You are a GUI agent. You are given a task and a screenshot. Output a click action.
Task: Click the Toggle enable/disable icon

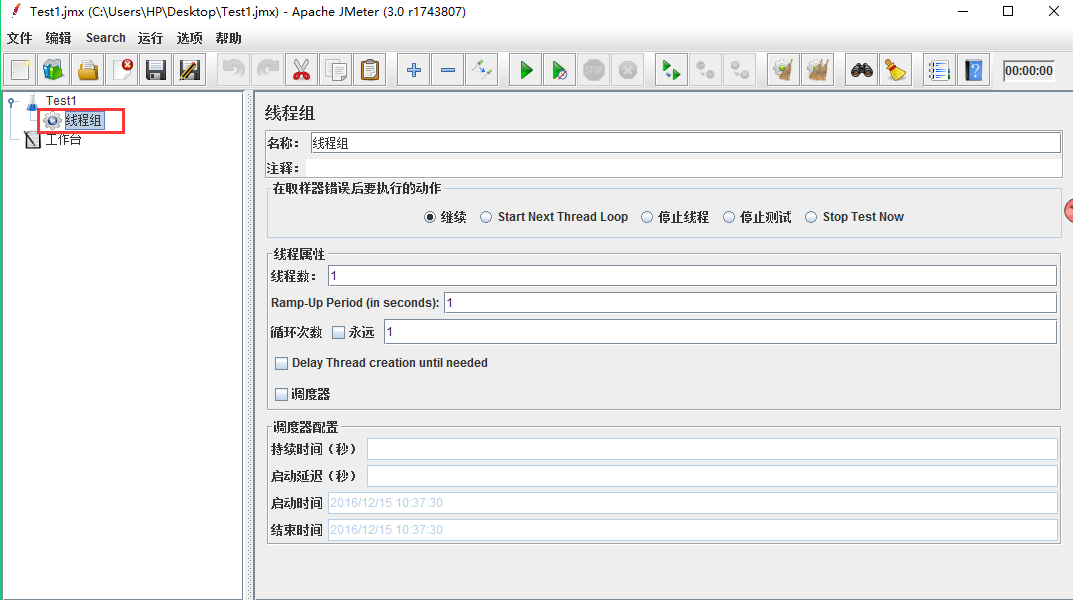point(482,70)
